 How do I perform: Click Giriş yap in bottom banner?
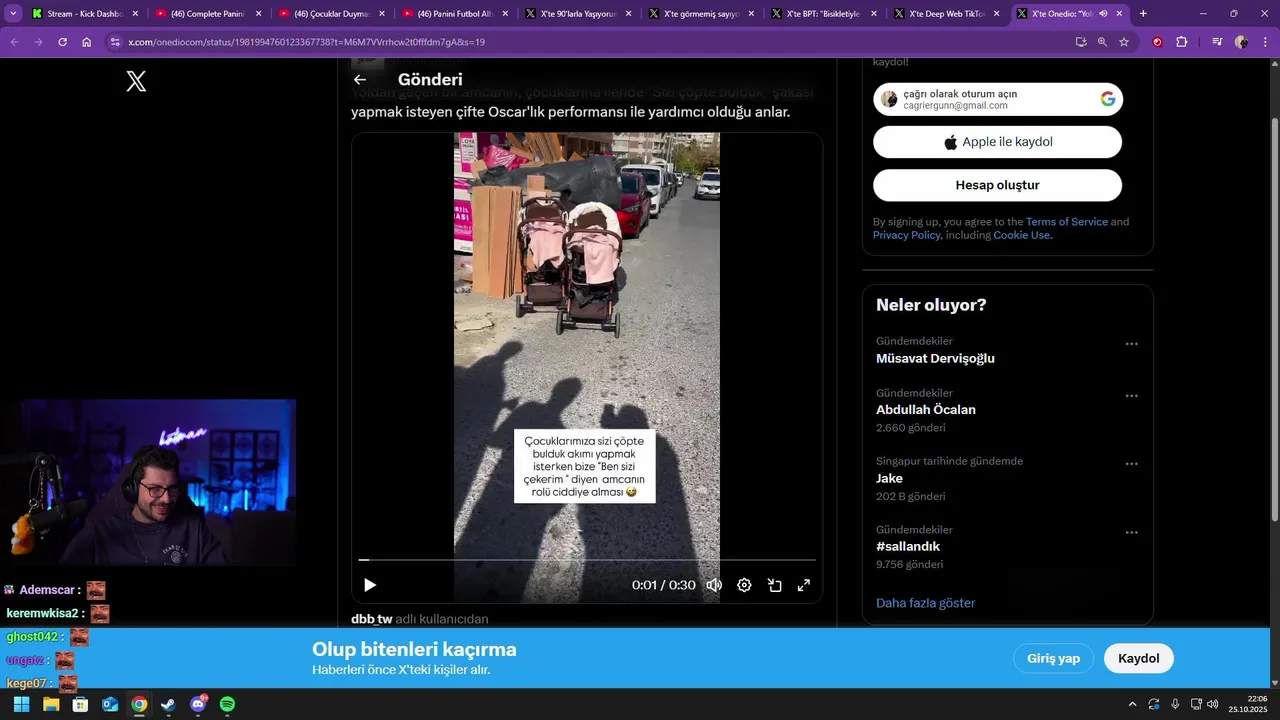click(1053, 658)
